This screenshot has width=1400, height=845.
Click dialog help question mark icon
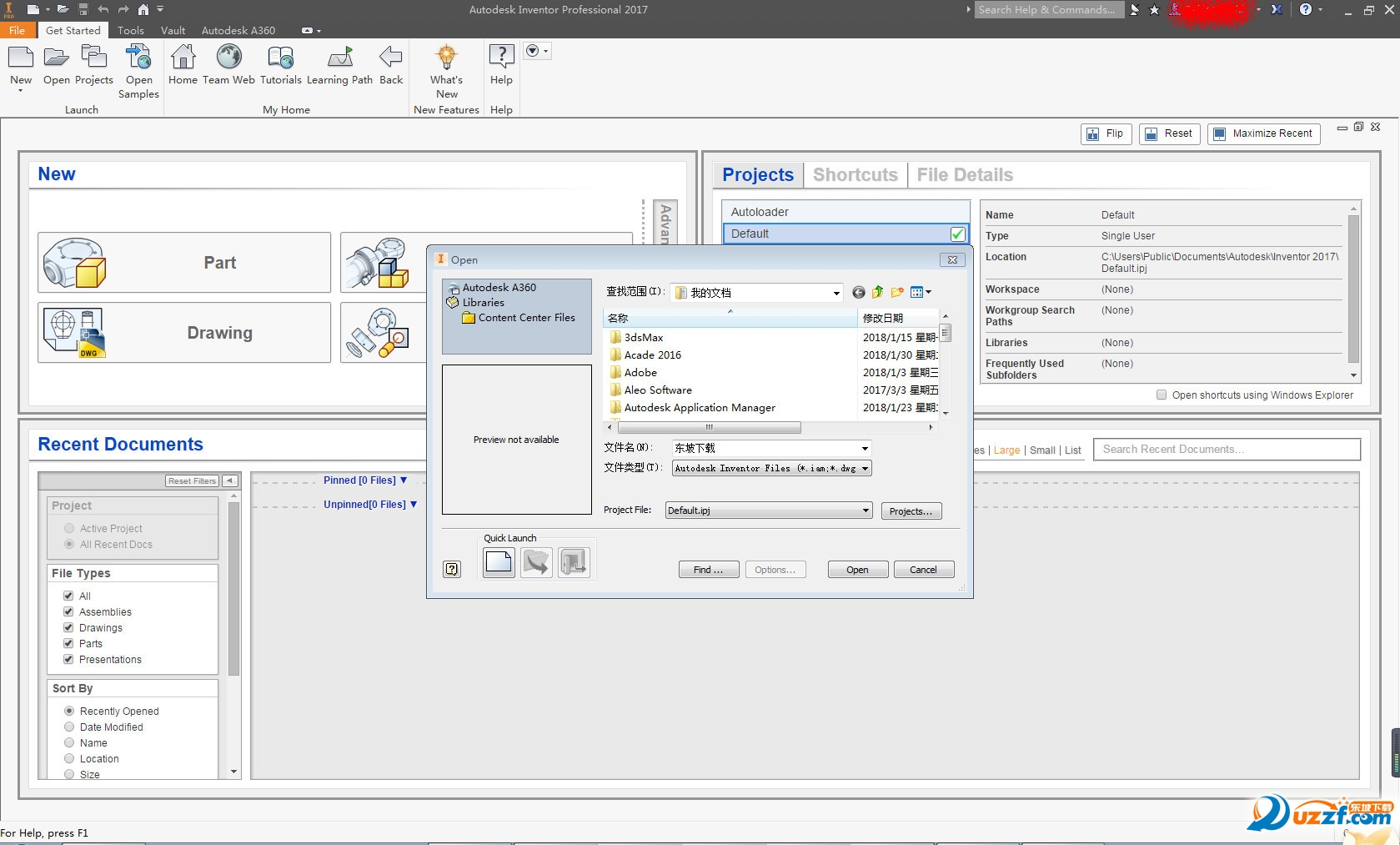point(452,570)
